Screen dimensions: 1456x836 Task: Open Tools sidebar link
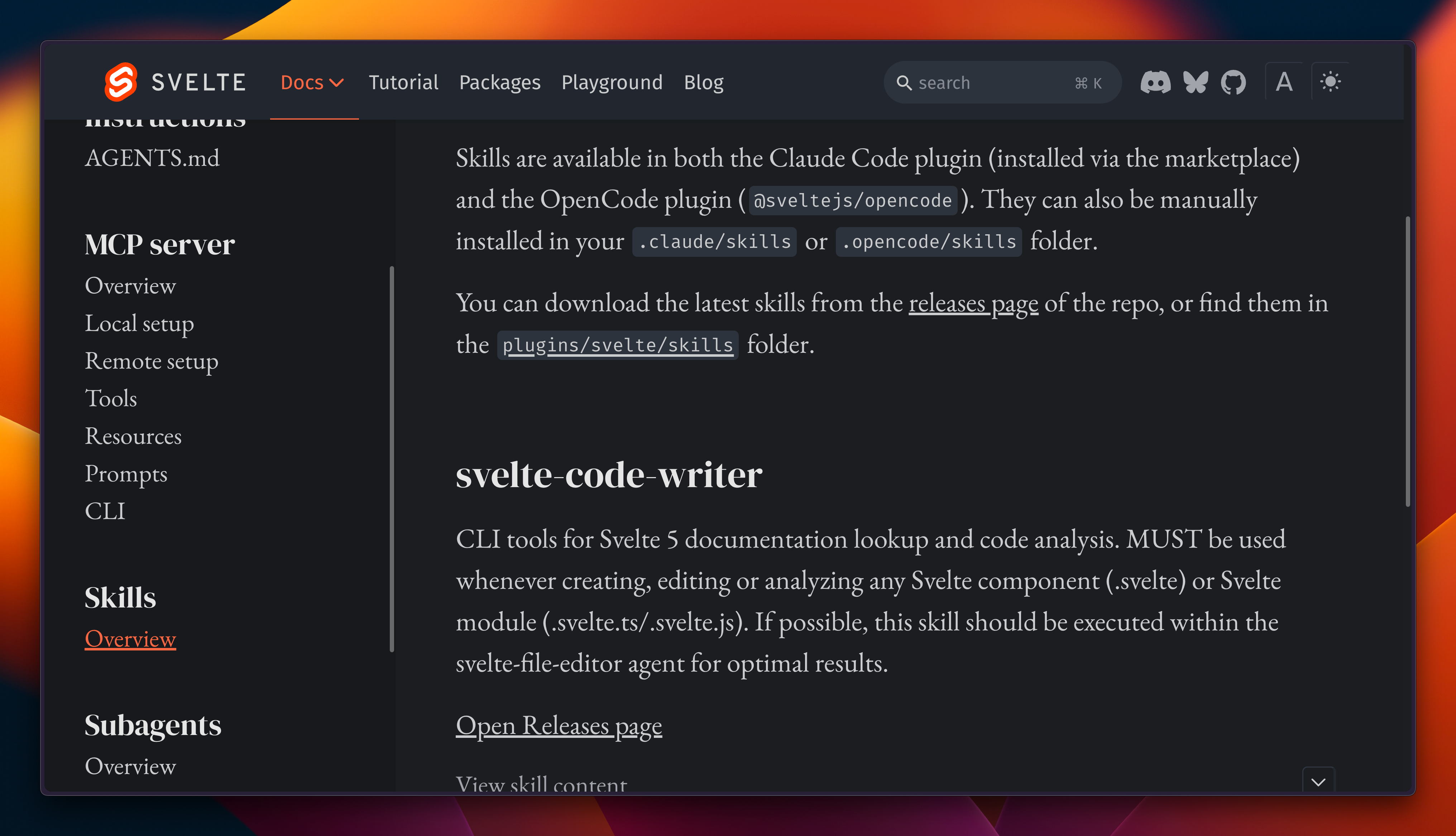[111, 398]
